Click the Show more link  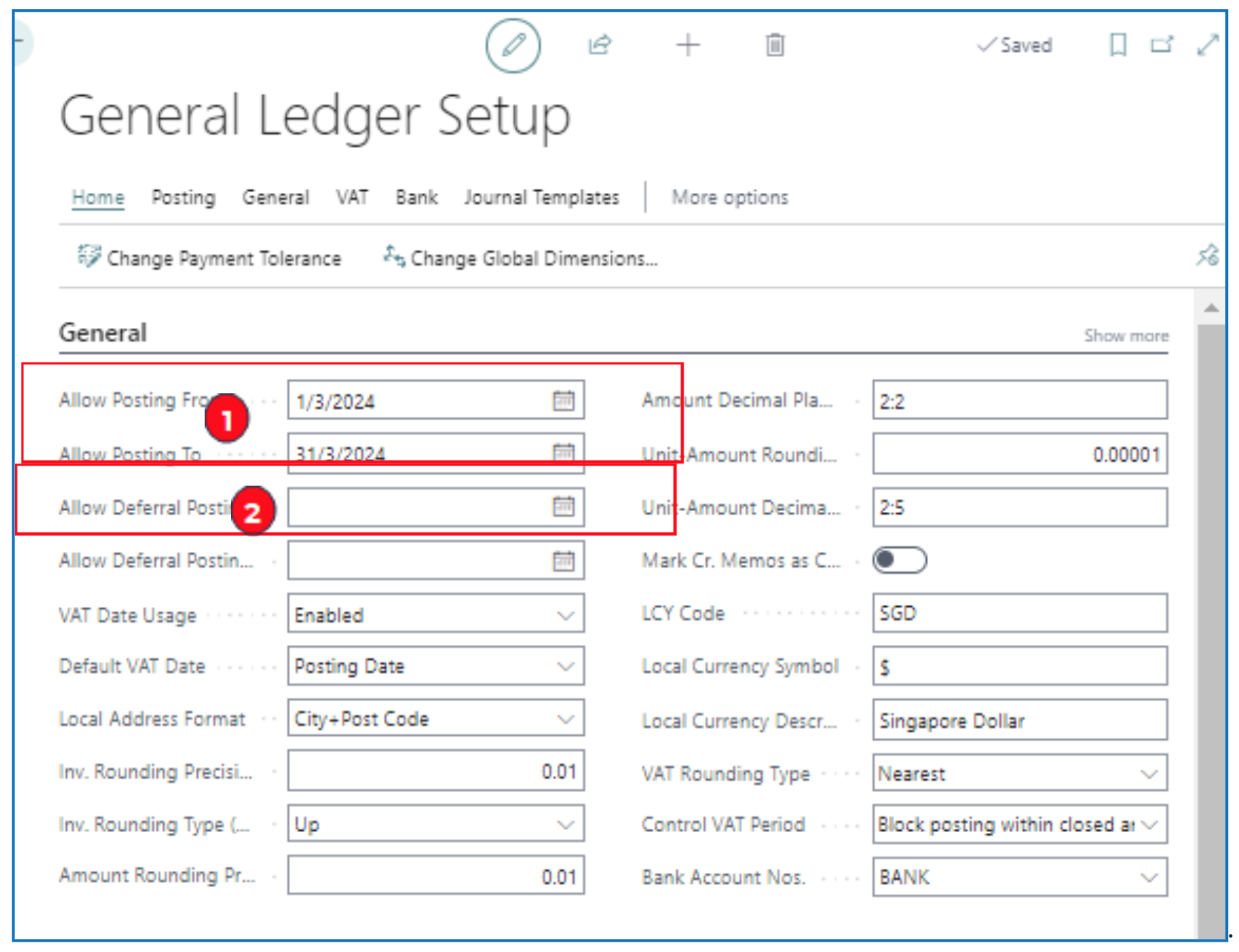coord(1125,336)
